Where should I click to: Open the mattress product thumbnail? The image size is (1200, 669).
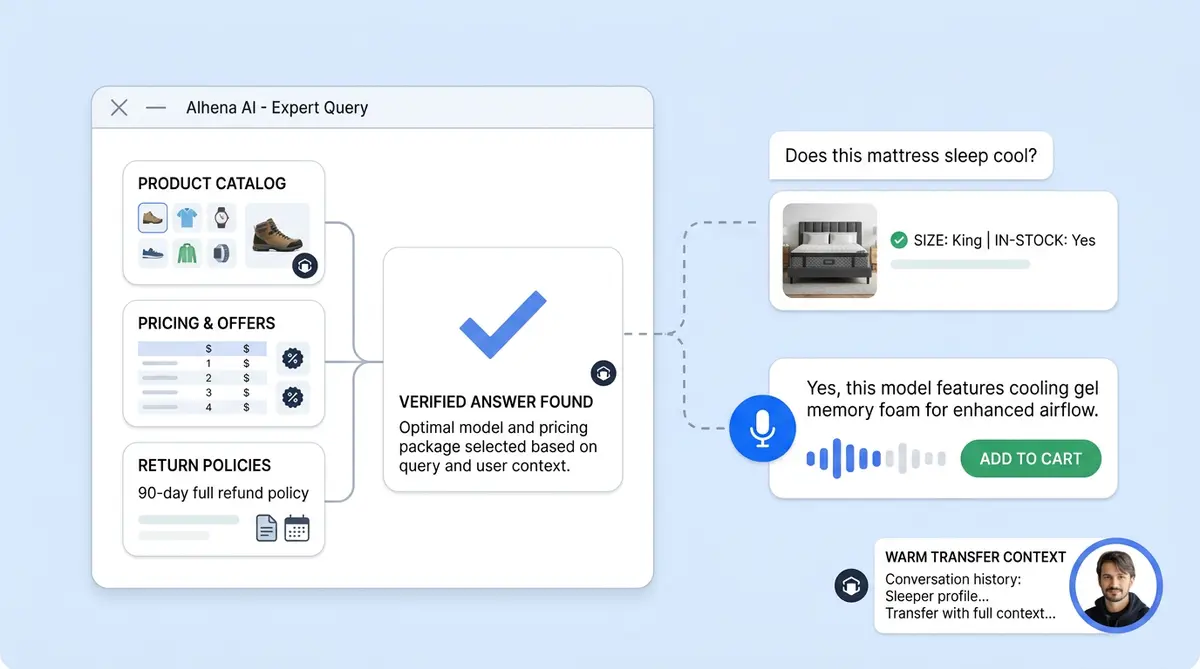(x=829, y=250)
